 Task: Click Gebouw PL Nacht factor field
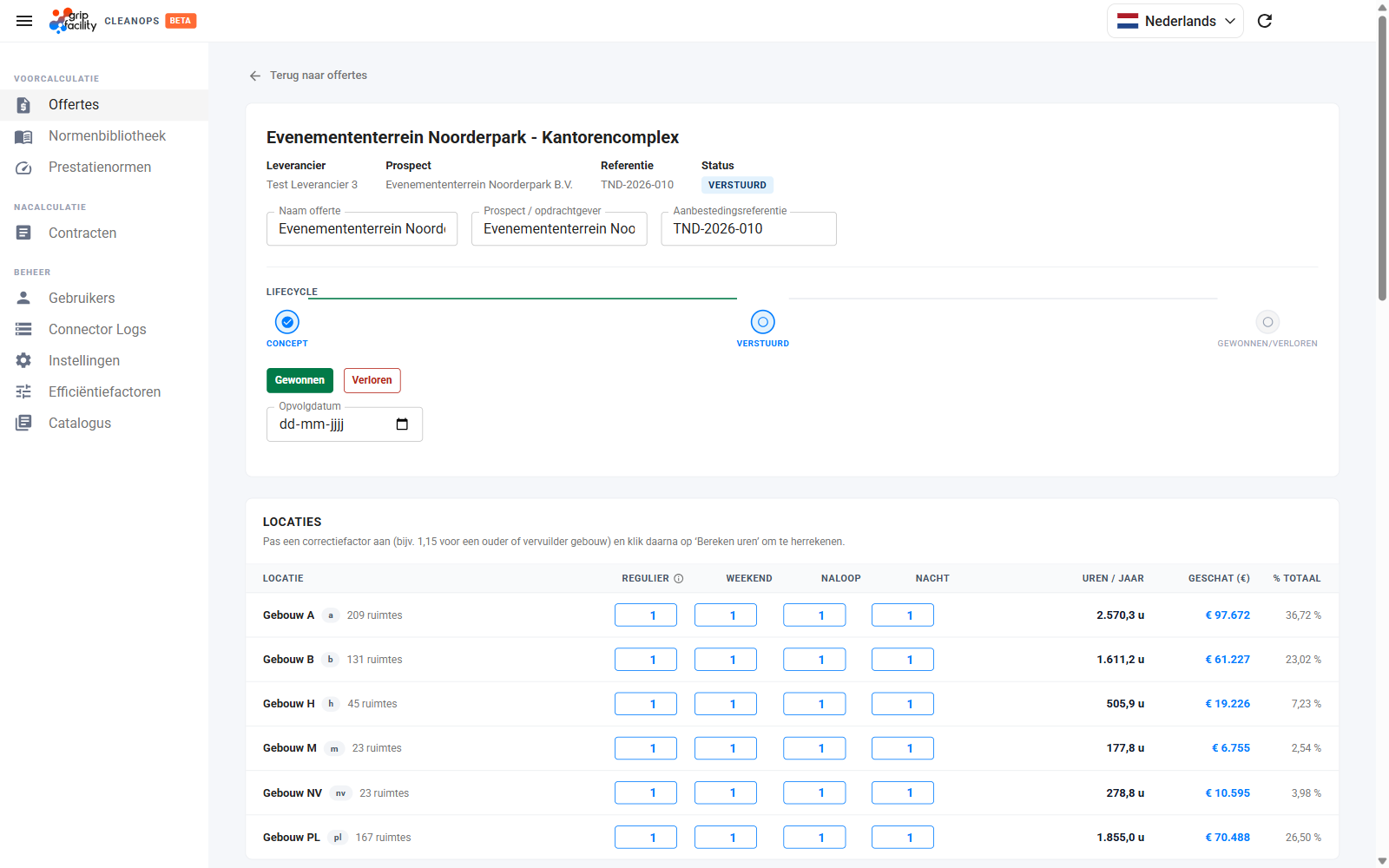903,838
